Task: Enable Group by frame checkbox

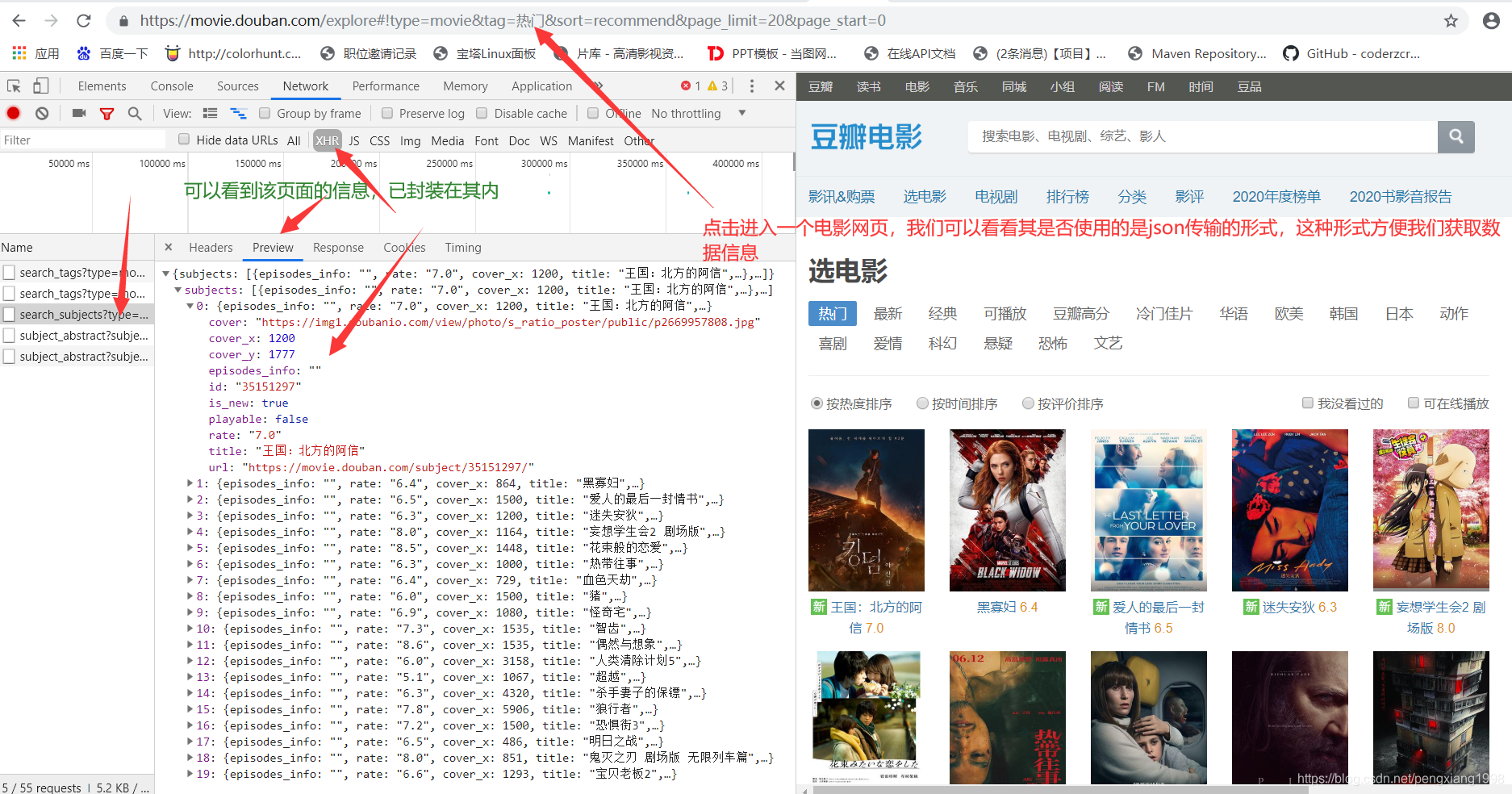Action: (x=265, y=114)
